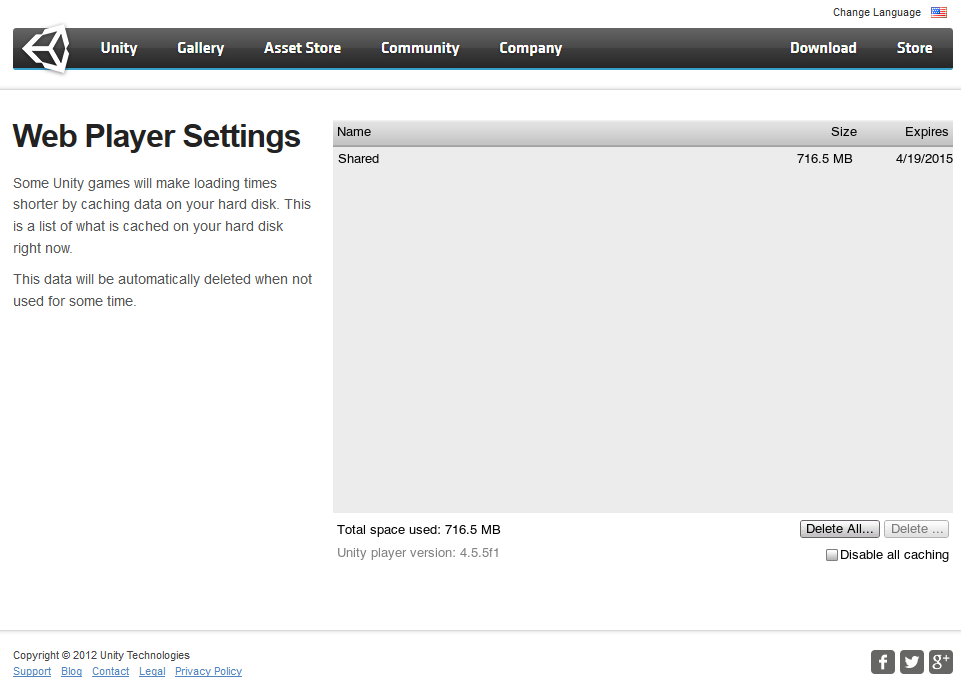The image size is (961, 692).
Task: Open the Support footer link
Action: pyautogui.click(x=32, y=671)
